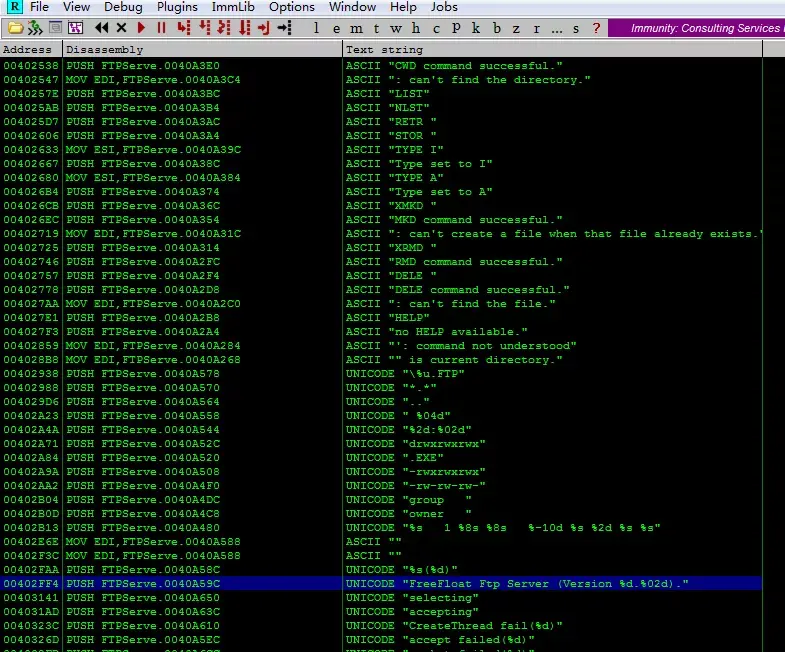785x652 pixels.
Task: Show Run trace with '...' button
Action: [x=557, y=30]
